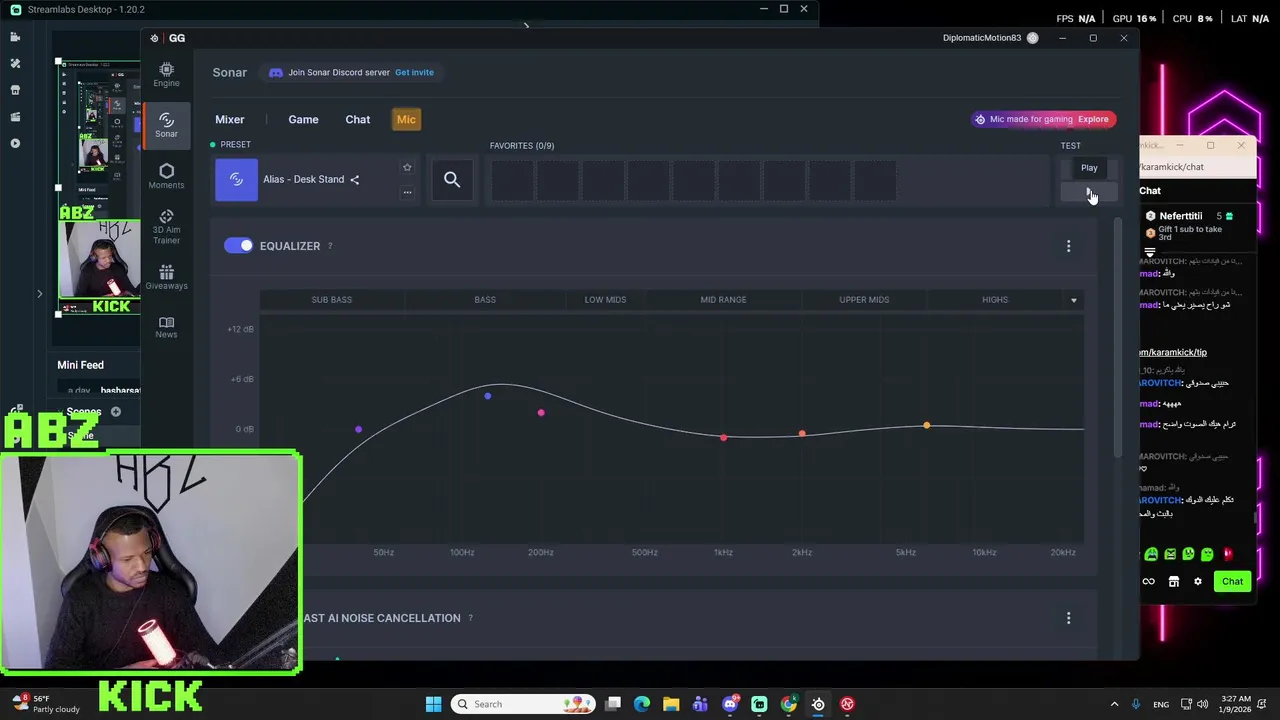Open Streamlabs themes icon in left rail
Viewport: 1280px width, 720px height.
click(15, 63)
